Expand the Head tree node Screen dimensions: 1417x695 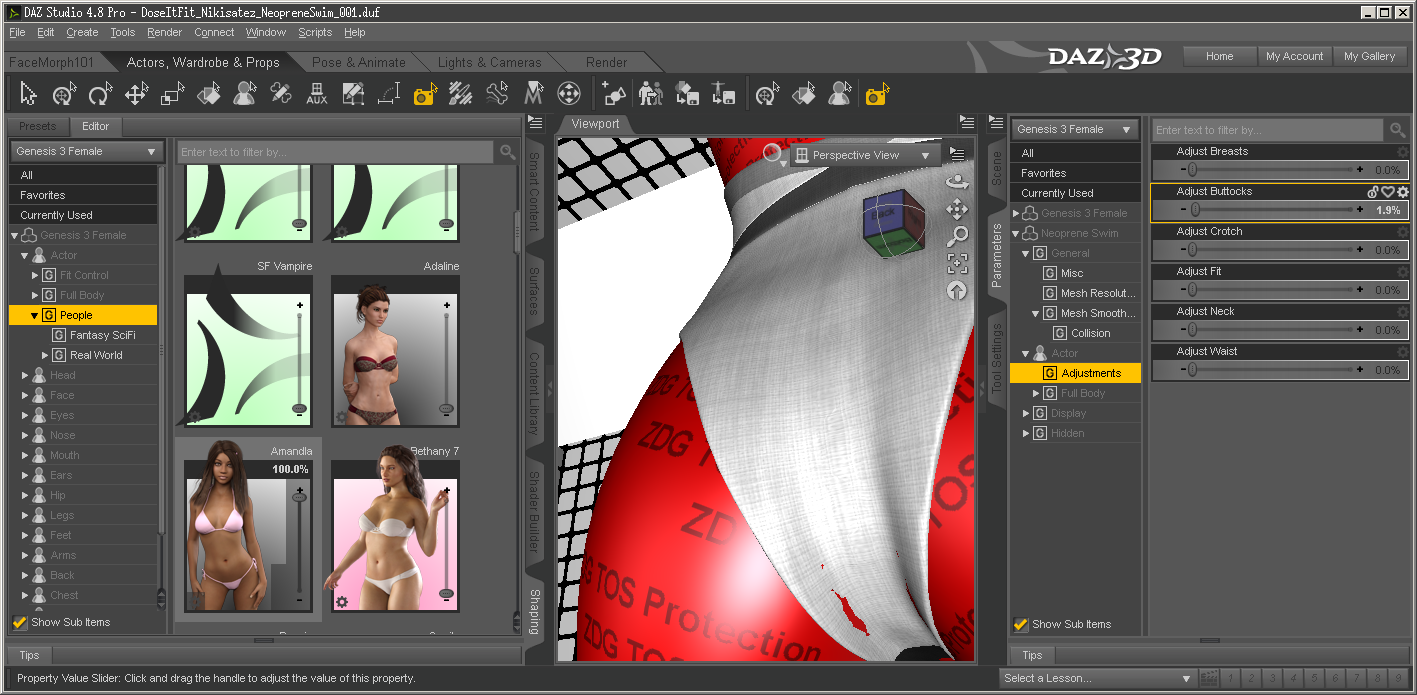25,375
